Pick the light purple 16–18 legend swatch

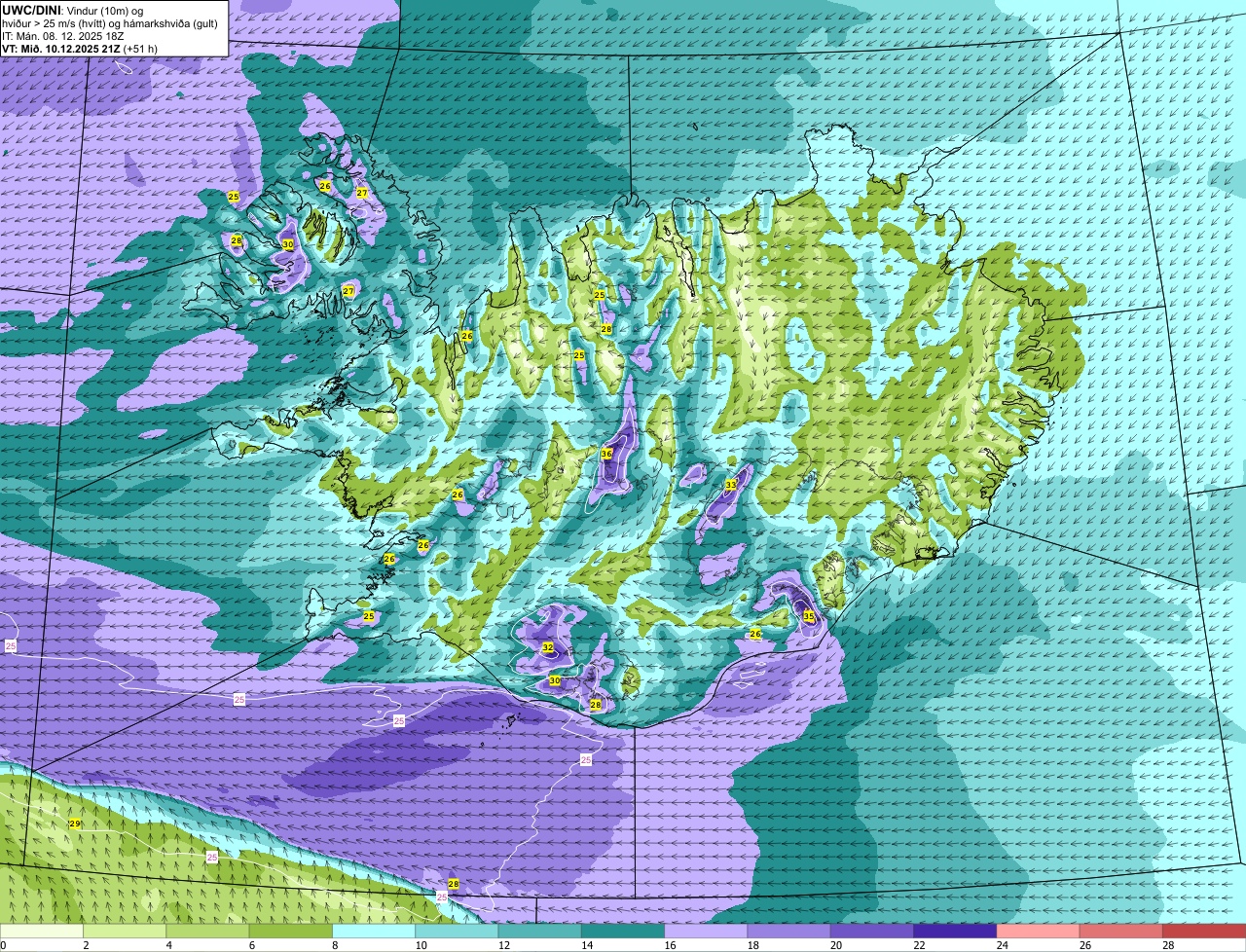pos(707,931)
